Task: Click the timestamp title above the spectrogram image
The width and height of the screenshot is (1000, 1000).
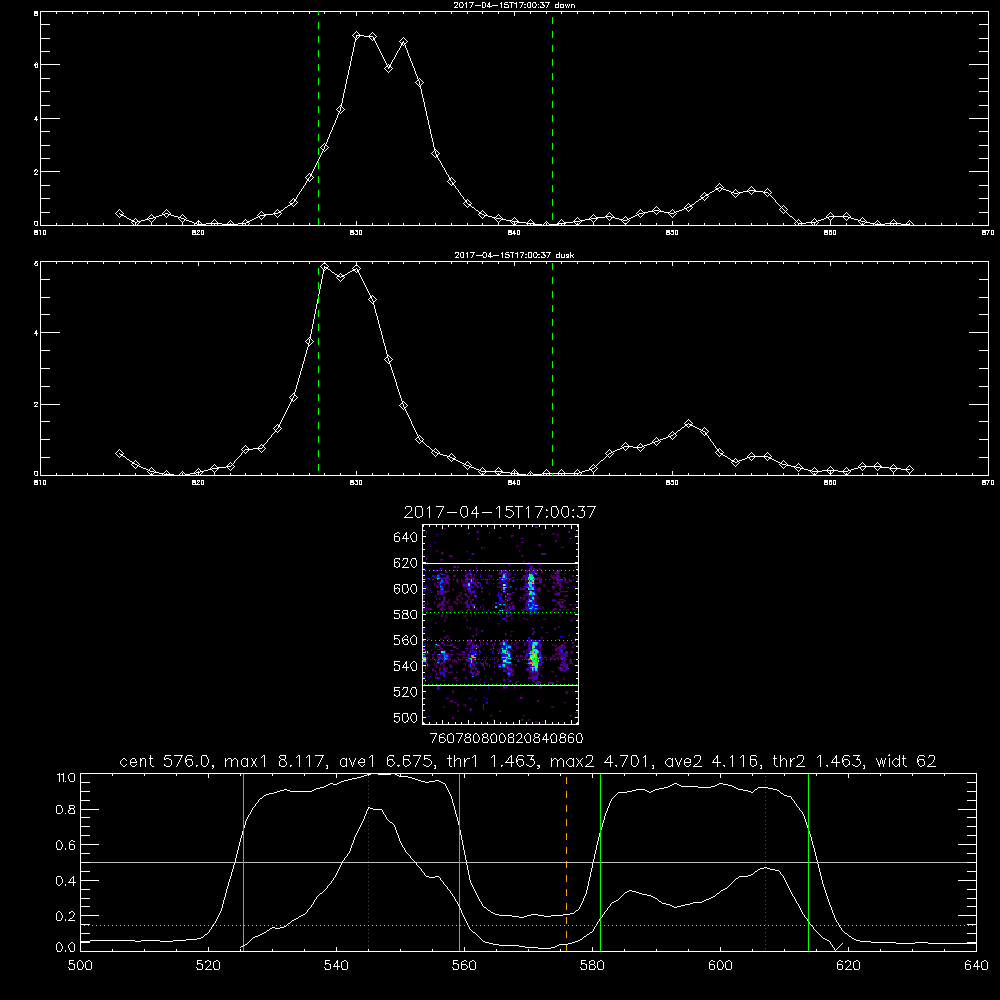Action: coord(499,512)
